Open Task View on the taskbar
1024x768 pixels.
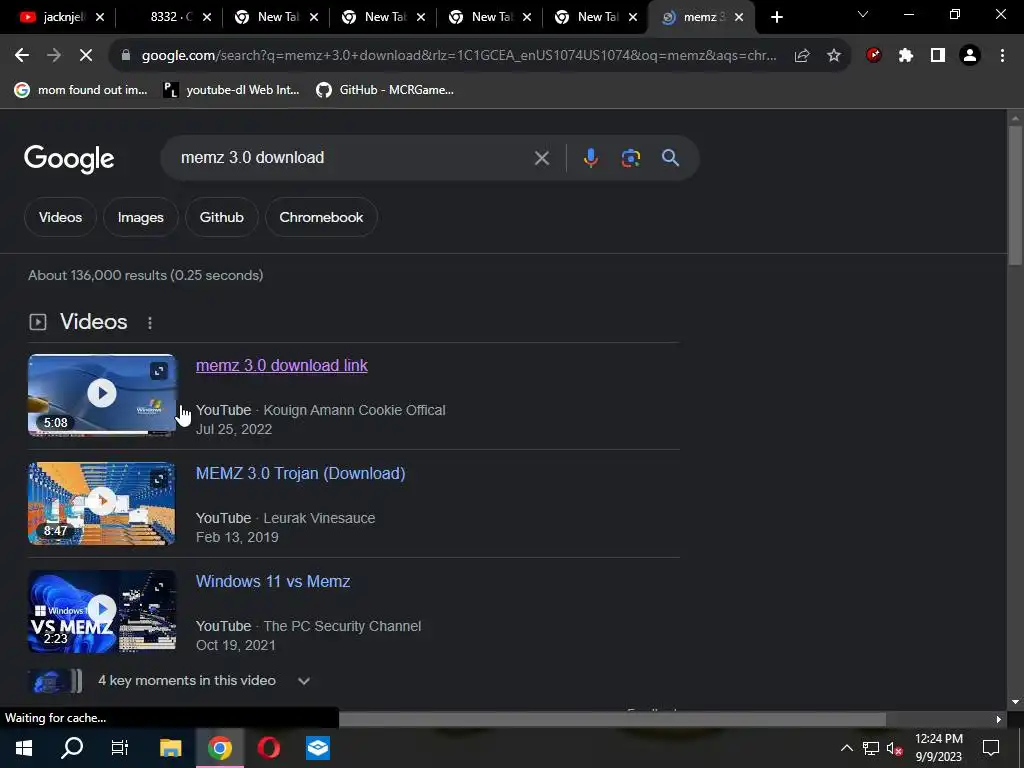pyautogui.click(x=120, y=748)
